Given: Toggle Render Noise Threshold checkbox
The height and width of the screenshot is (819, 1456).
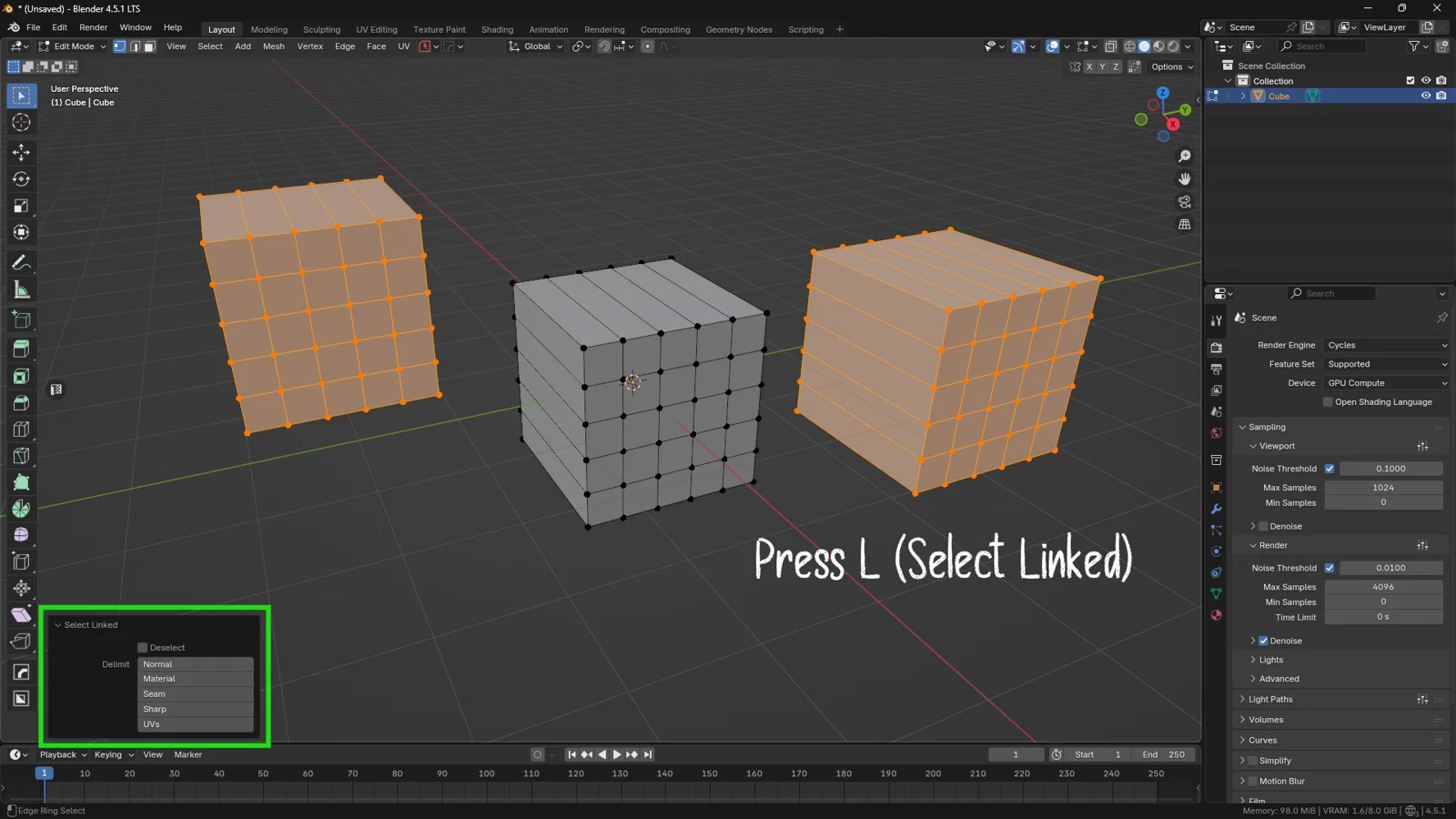Looking at the screenshot, I should (1330, 568).
